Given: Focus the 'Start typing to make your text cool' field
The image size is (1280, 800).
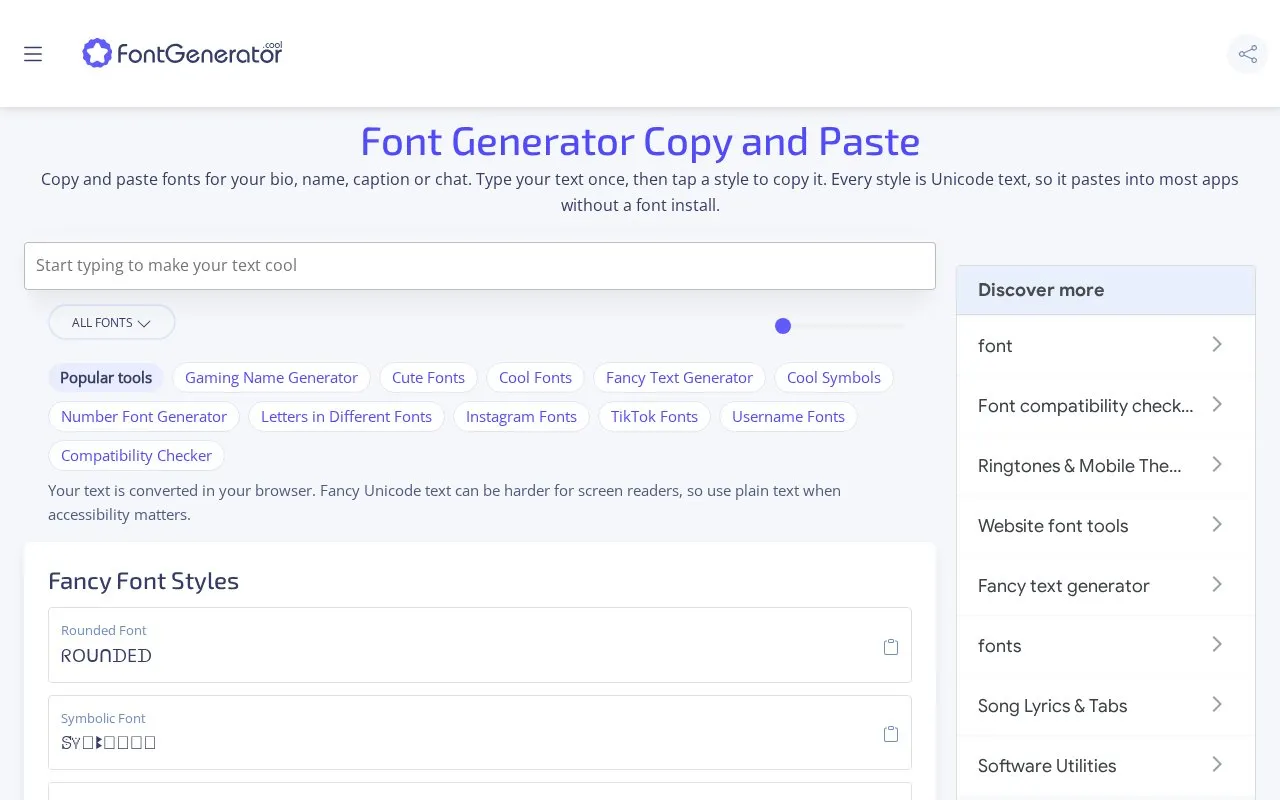Looking at the screenshot, I should click(480, 266).
